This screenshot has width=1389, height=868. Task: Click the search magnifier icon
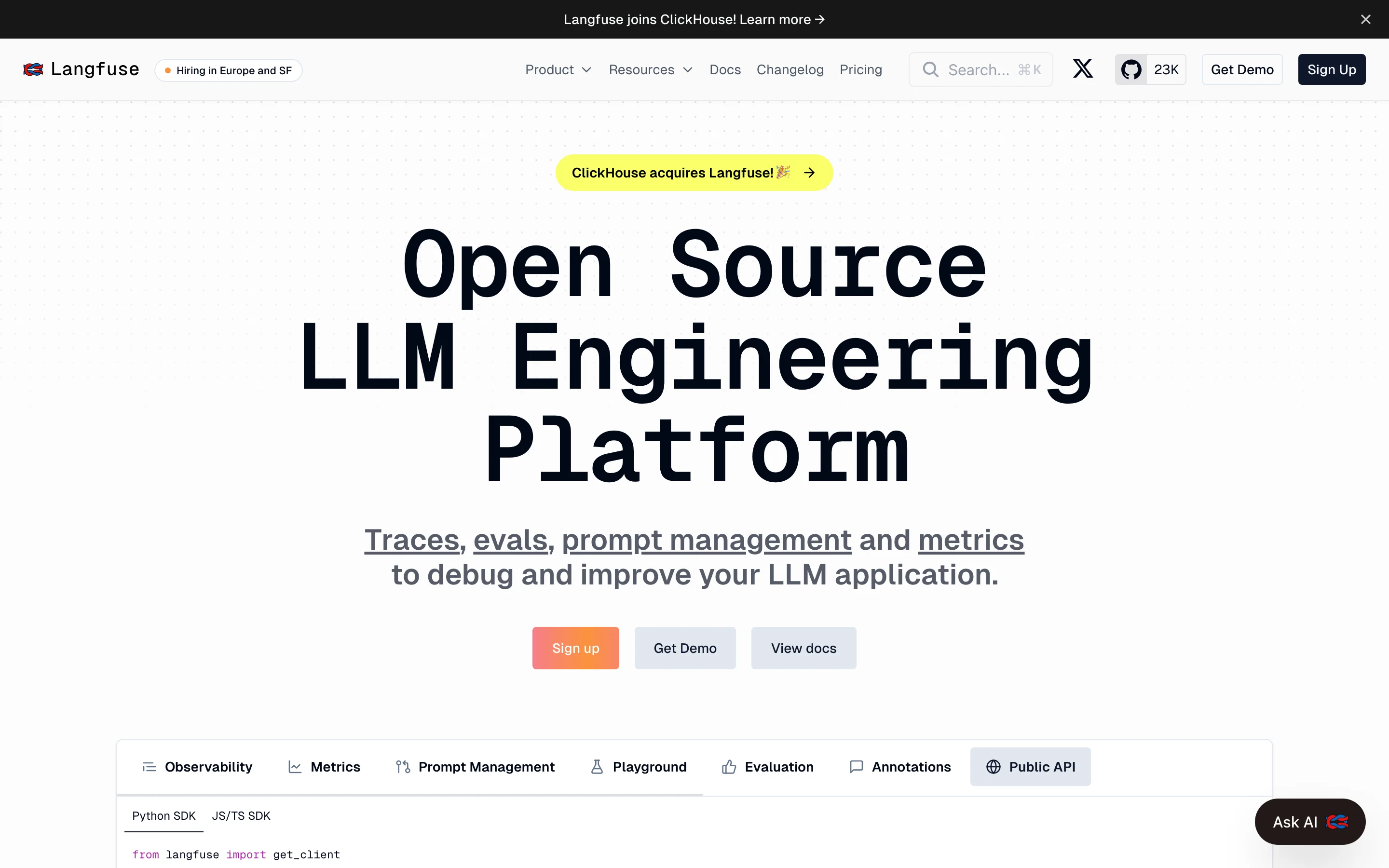pyautogui.click(x=930, y=69)
